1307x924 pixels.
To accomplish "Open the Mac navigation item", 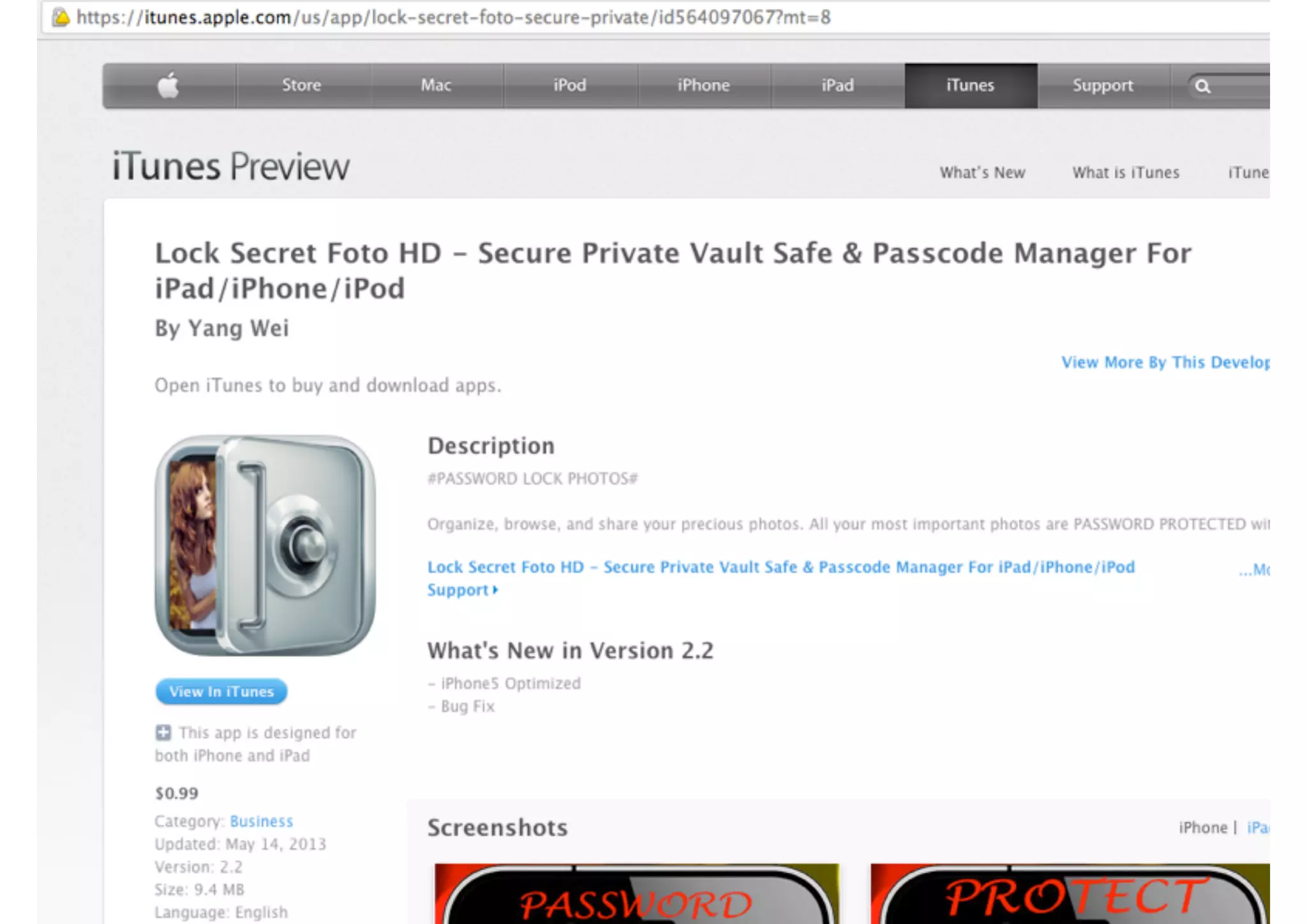I will click(x=437, y=86).
